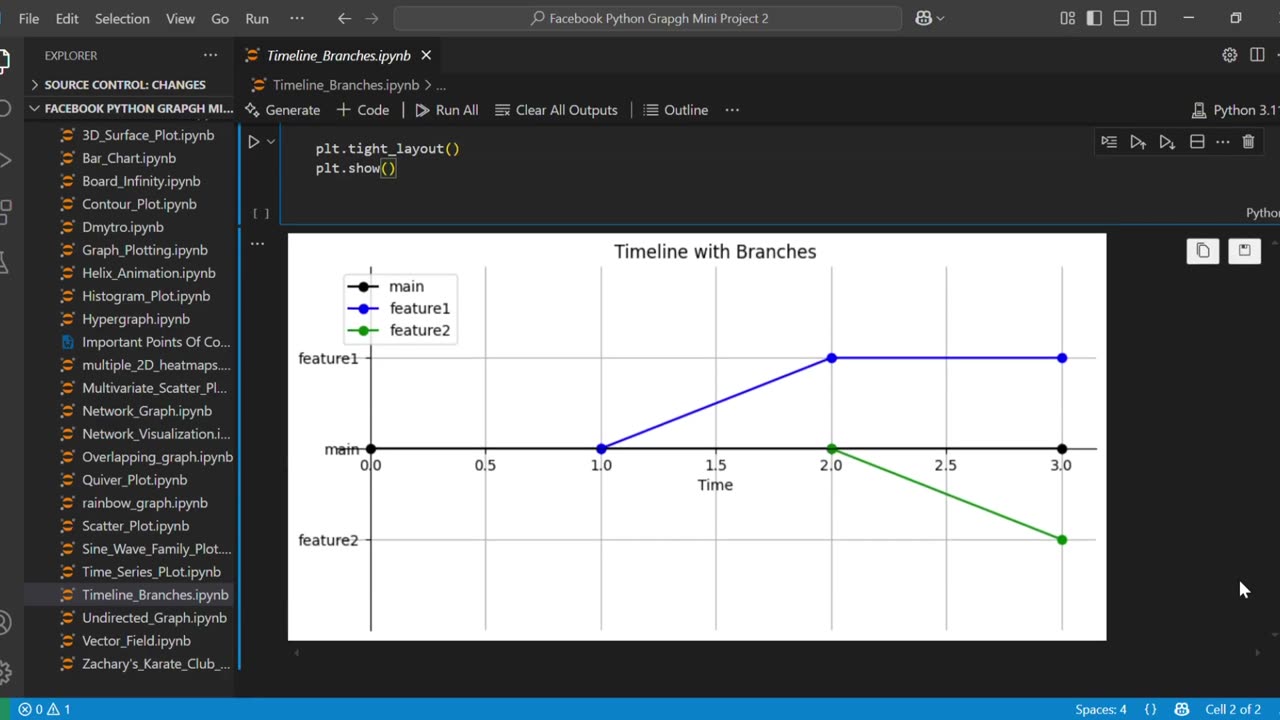This screenshot has height=720, width=1280.
Task: Click Cell 2 of 2 status
Action: pos(1233,709)
